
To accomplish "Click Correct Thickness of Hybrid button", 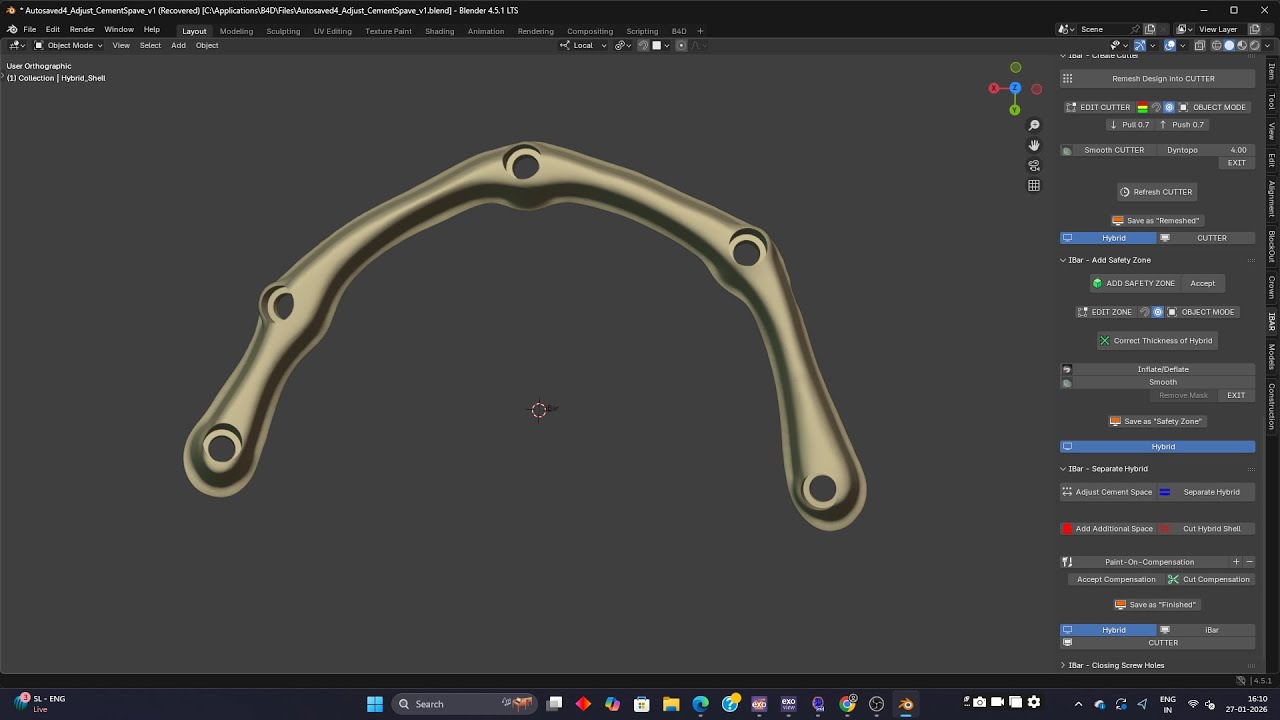I will (x=1155, y=341).
